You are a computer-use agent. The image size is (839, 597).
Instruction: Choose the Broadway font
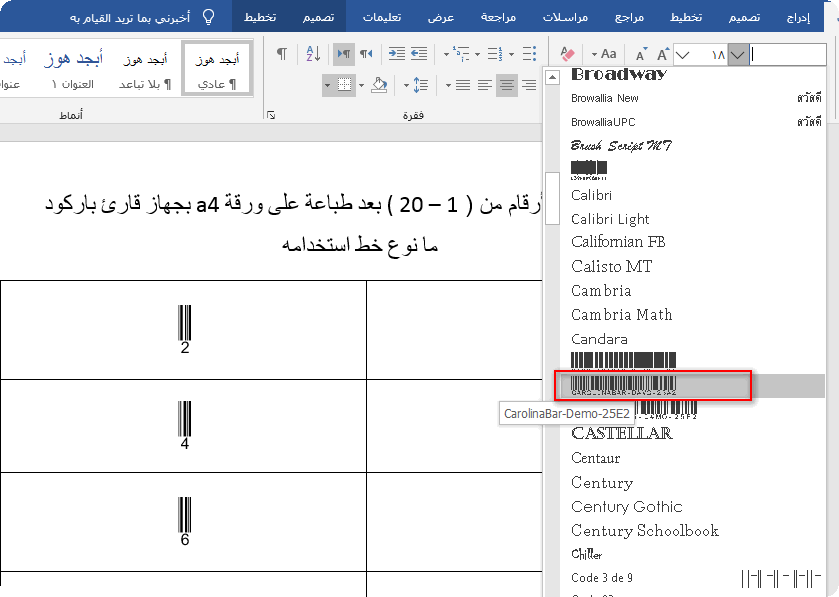coord(619,74)
